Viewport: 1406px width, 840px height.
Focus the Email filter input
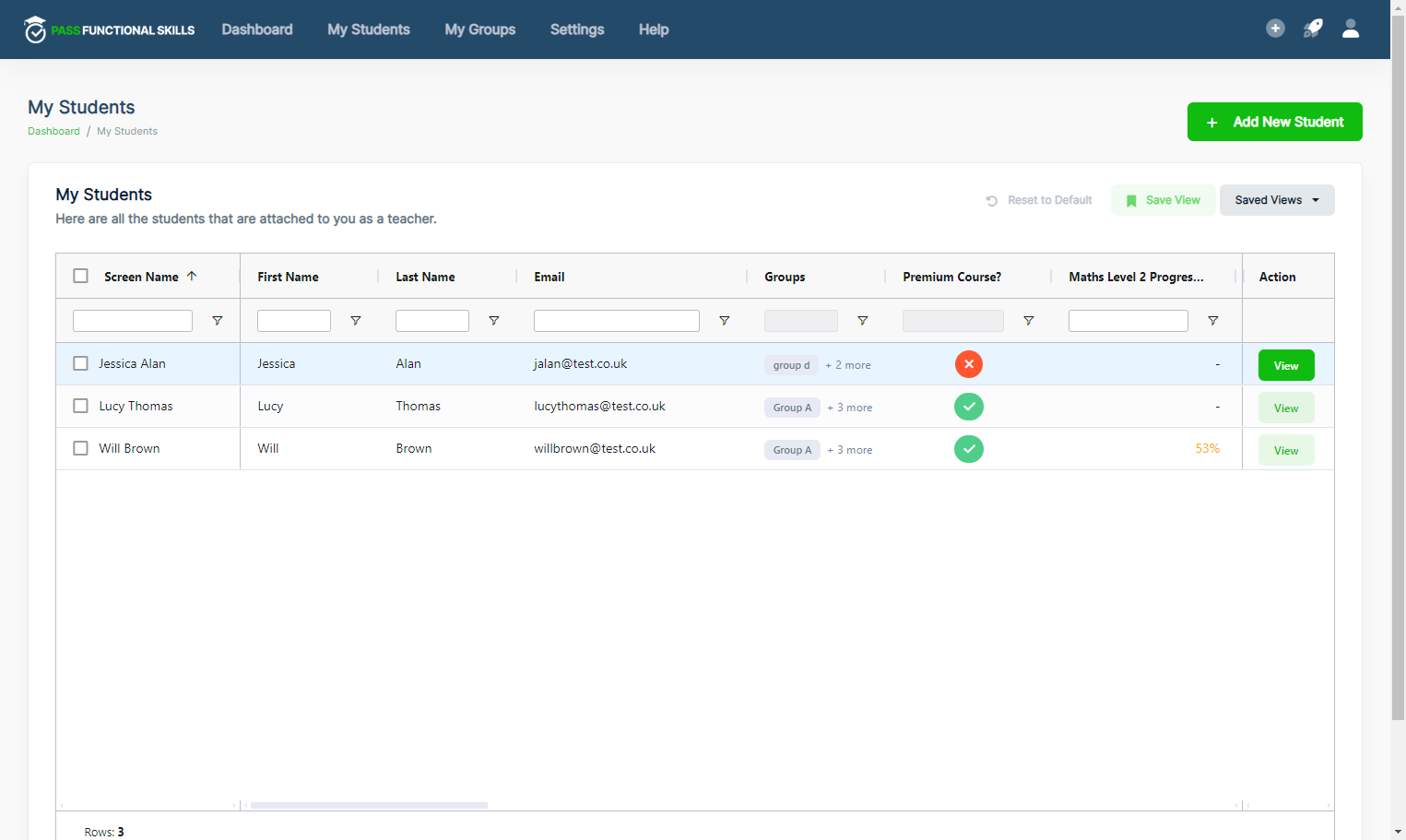click(x=617, y=321)
